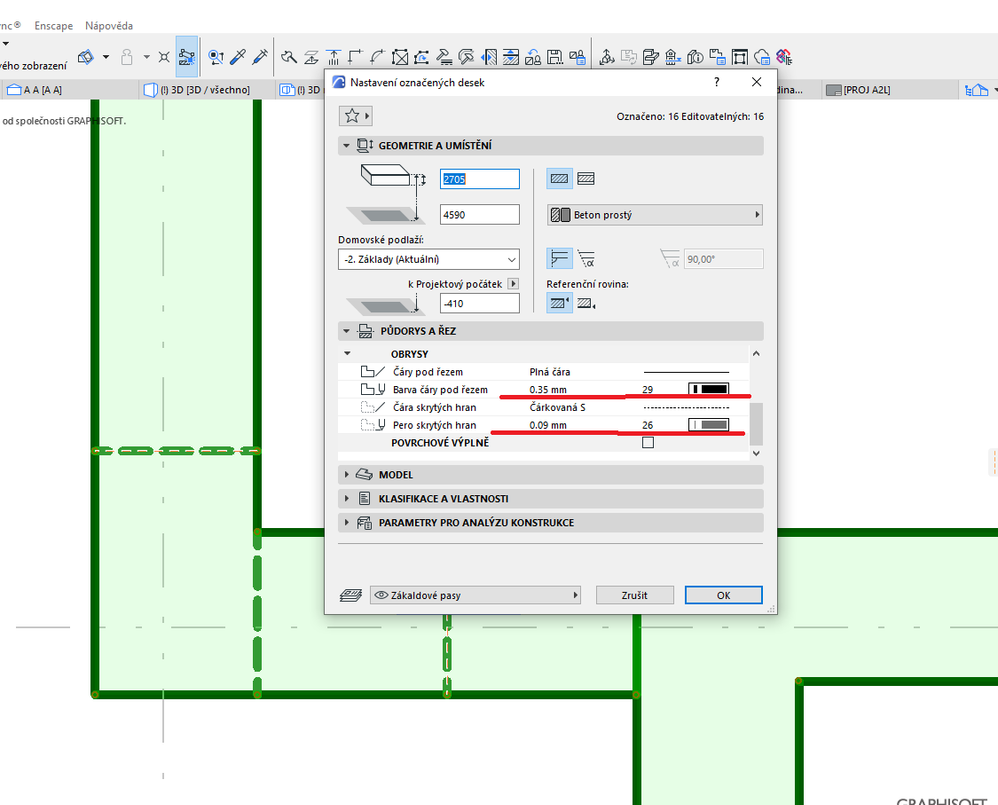Viewport: 998px width, 805px height.
Task: Click the OK button
Action: 723,595
